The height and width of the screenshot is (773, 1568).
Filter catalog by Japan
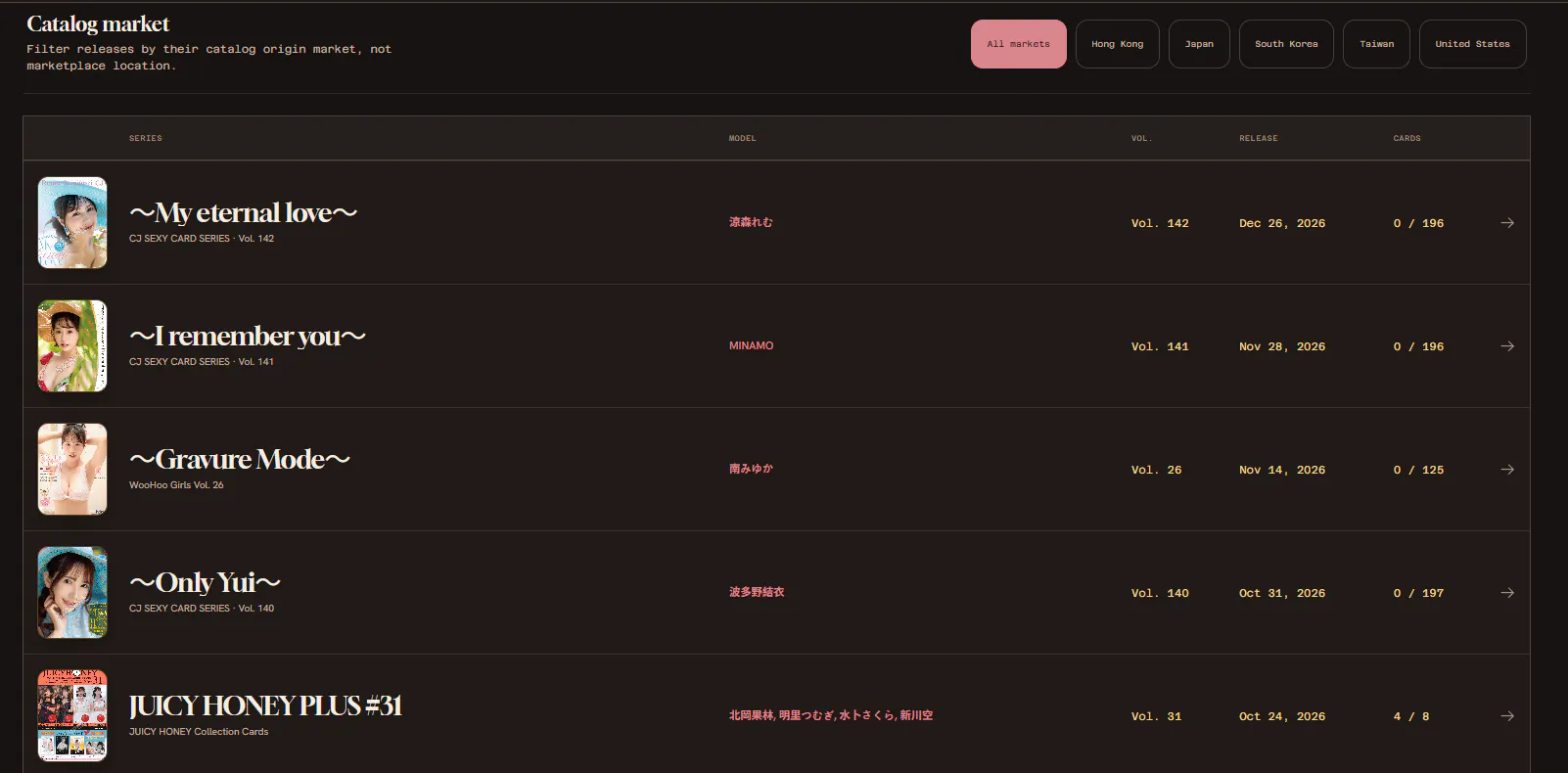point(1199,44)
